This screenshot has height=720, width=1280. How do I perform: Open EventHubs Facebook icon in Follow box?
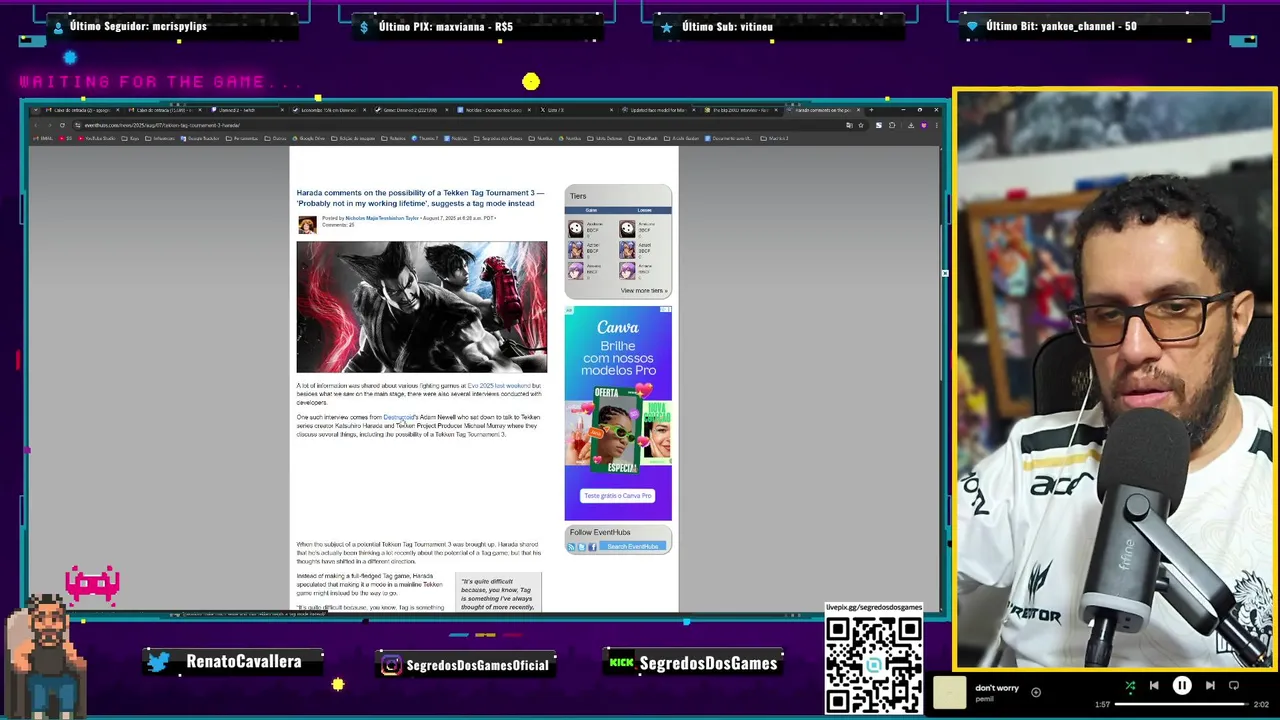tap(592, 547)
